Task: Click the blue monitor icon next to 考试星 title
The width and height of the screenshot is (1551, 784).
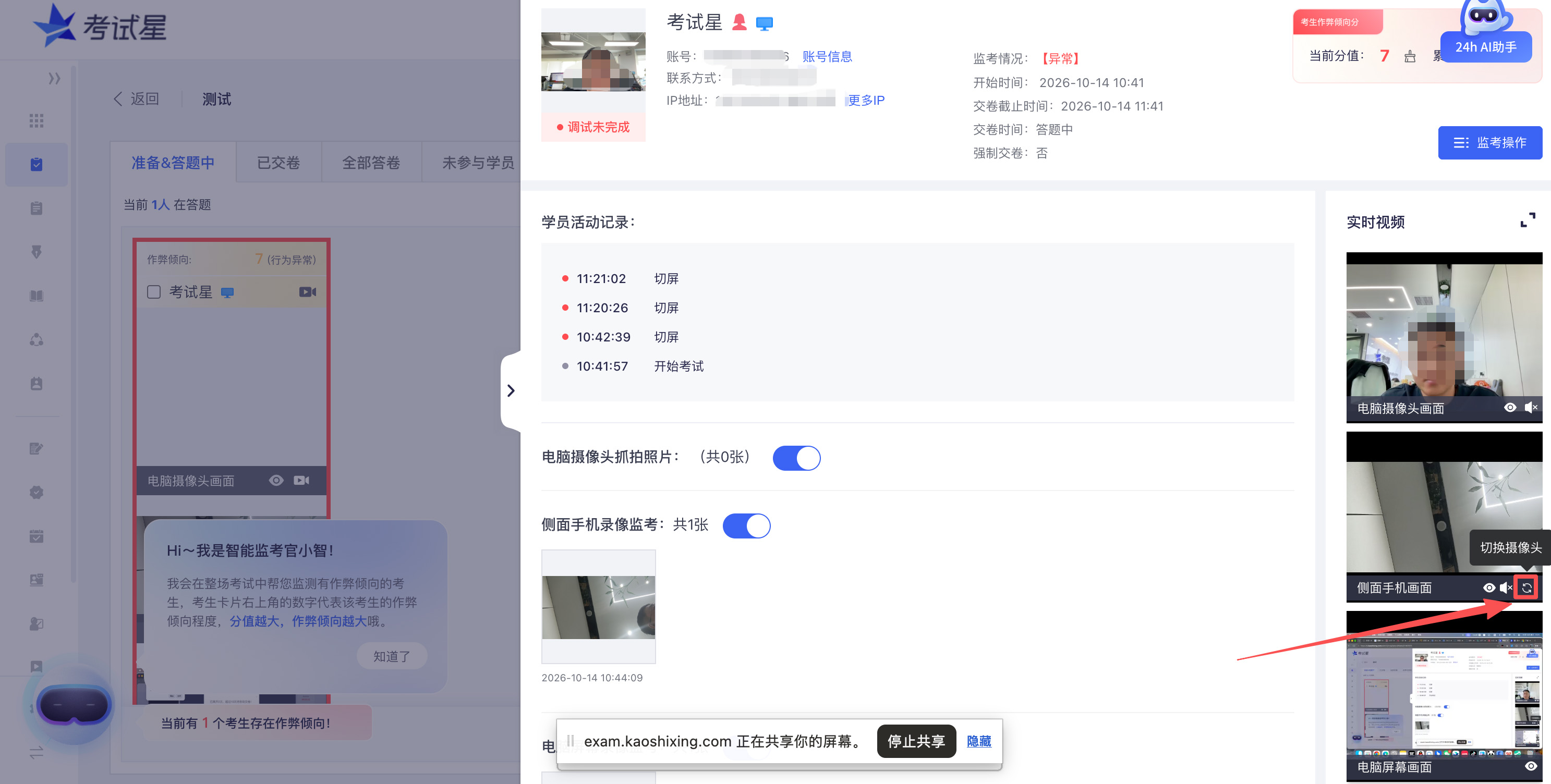Action: (764, 23)
